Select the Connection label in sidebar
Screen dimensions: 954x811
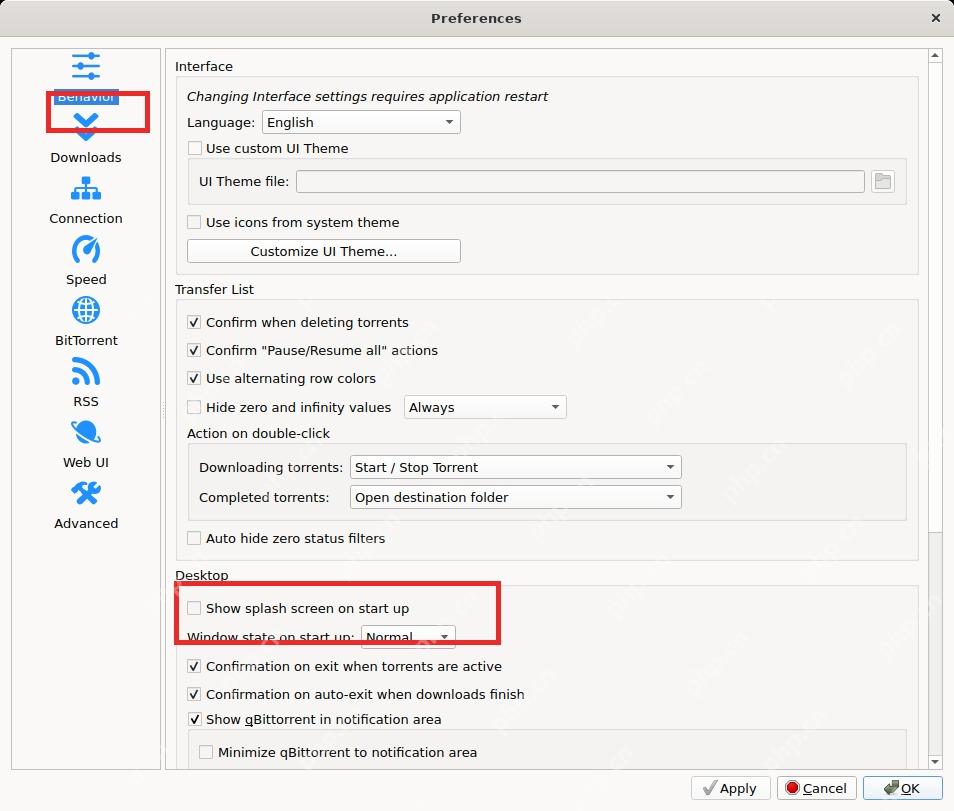click(x=86, y=218)
